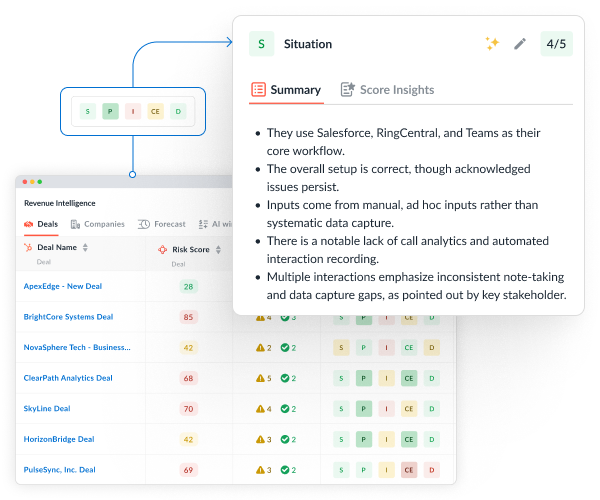Screen dimensions: 600x500
Task: Open the SkyLine Deal link
Action: [x=47, y=409]
